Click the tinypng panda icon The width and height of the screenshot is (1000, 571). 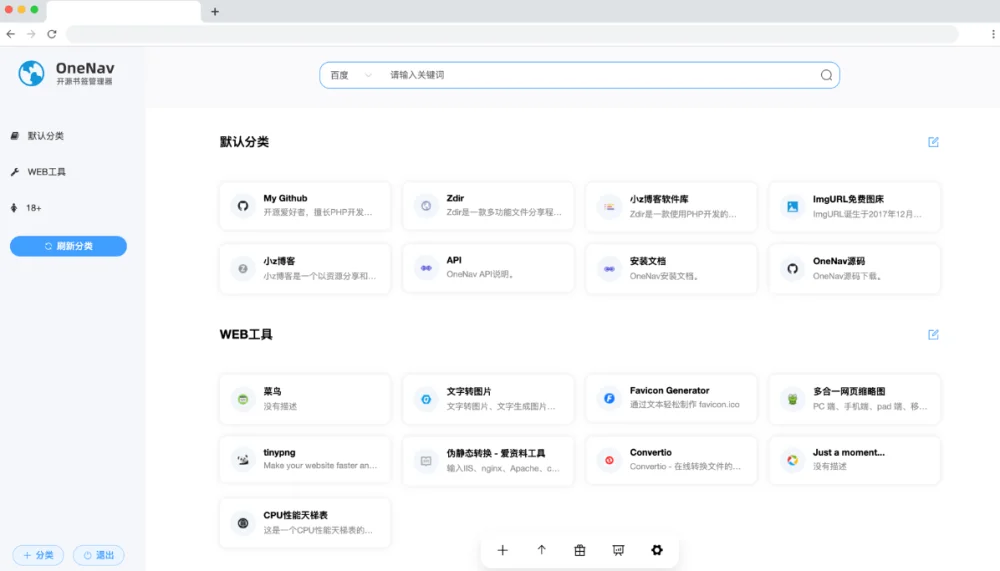click(243, 459)
